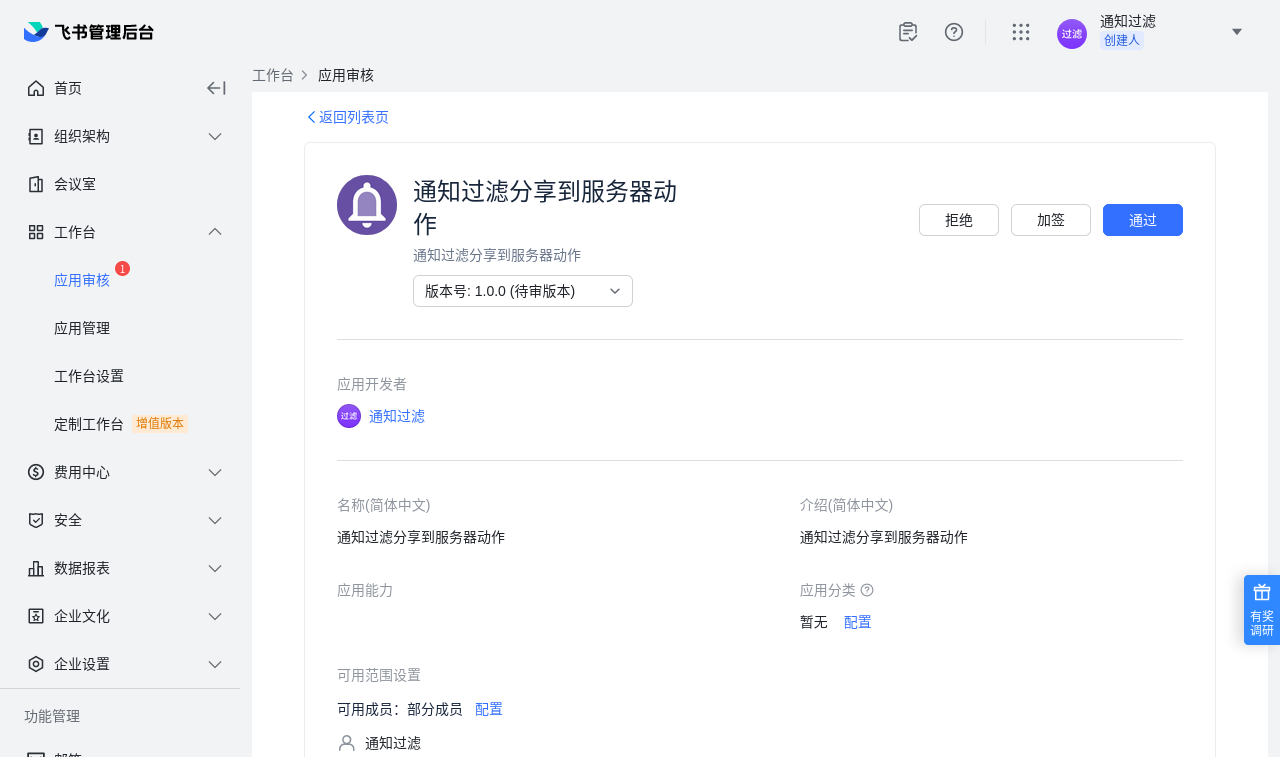1280x757 pixels.
Task: Click the 应用开发者 label
Action: coord(372,384)
